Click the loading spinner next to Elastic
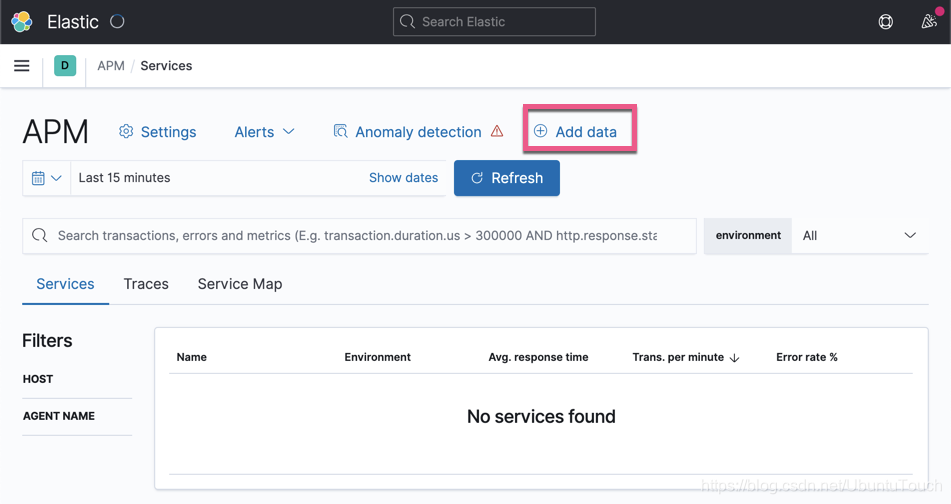Viewport: 951px width, 504px height. coord(117,22)
